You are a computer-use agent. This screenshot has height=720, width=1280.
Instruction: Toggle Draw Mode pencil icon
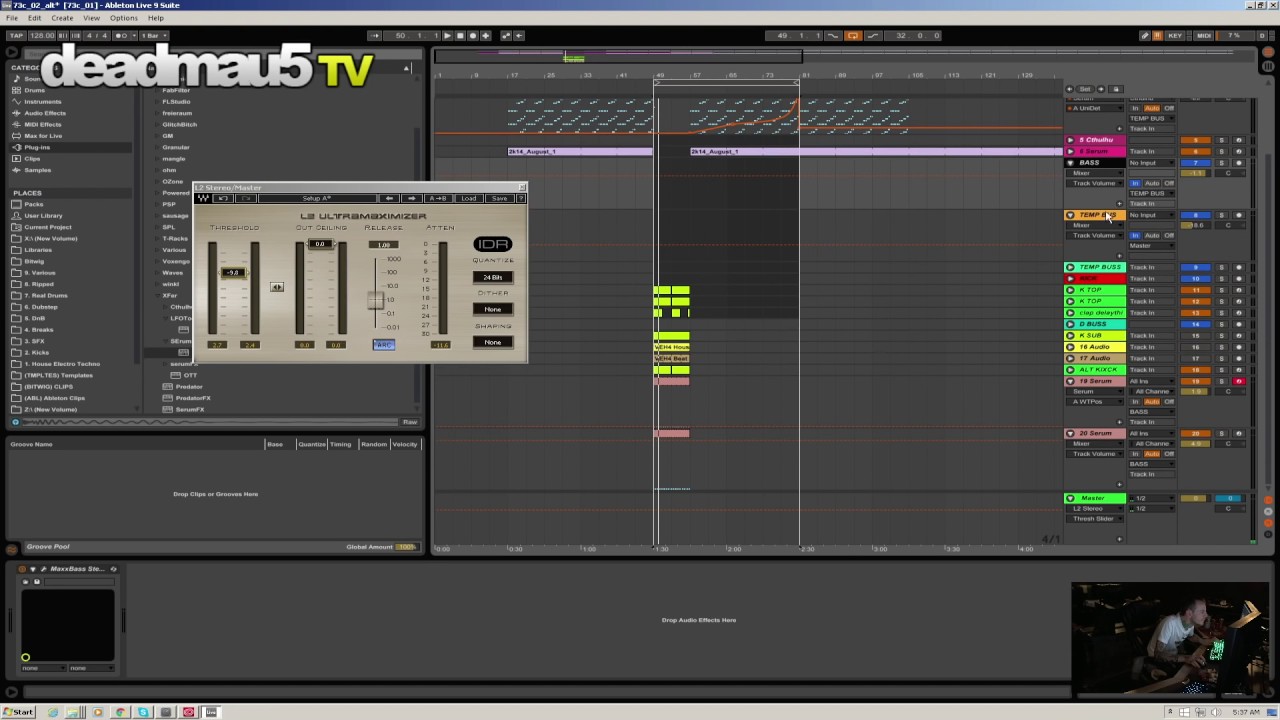click(x=1145, y=35)
